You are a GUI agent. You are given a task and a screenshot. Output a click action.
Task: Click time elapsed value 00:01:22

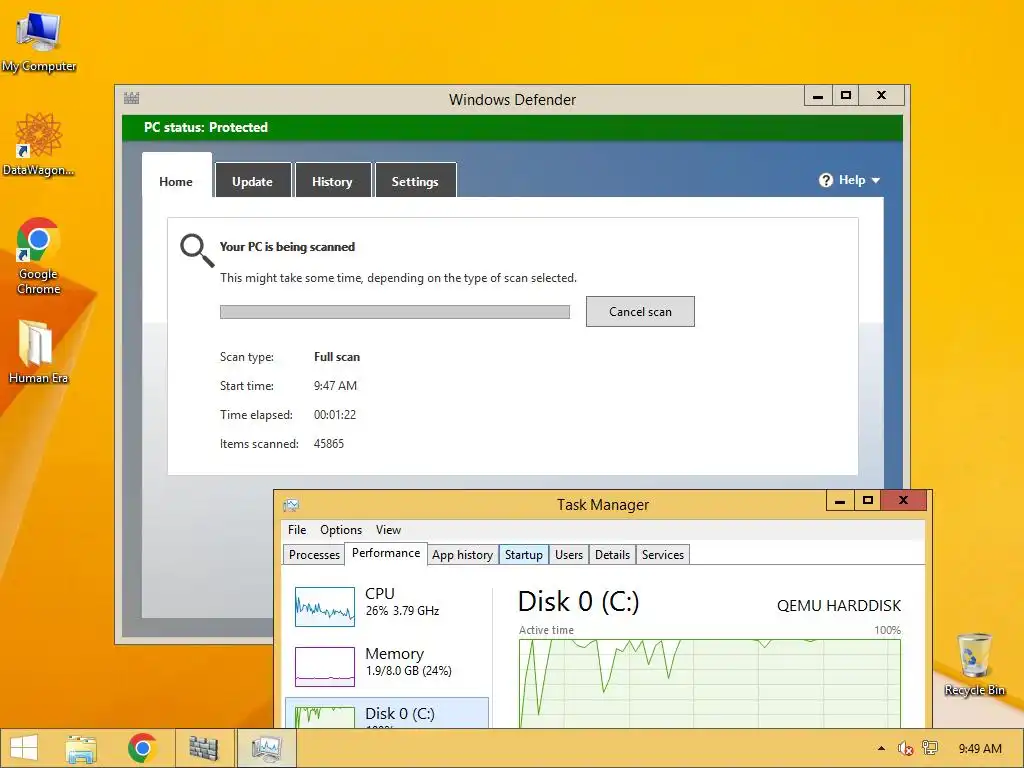[x=335, y=415]
